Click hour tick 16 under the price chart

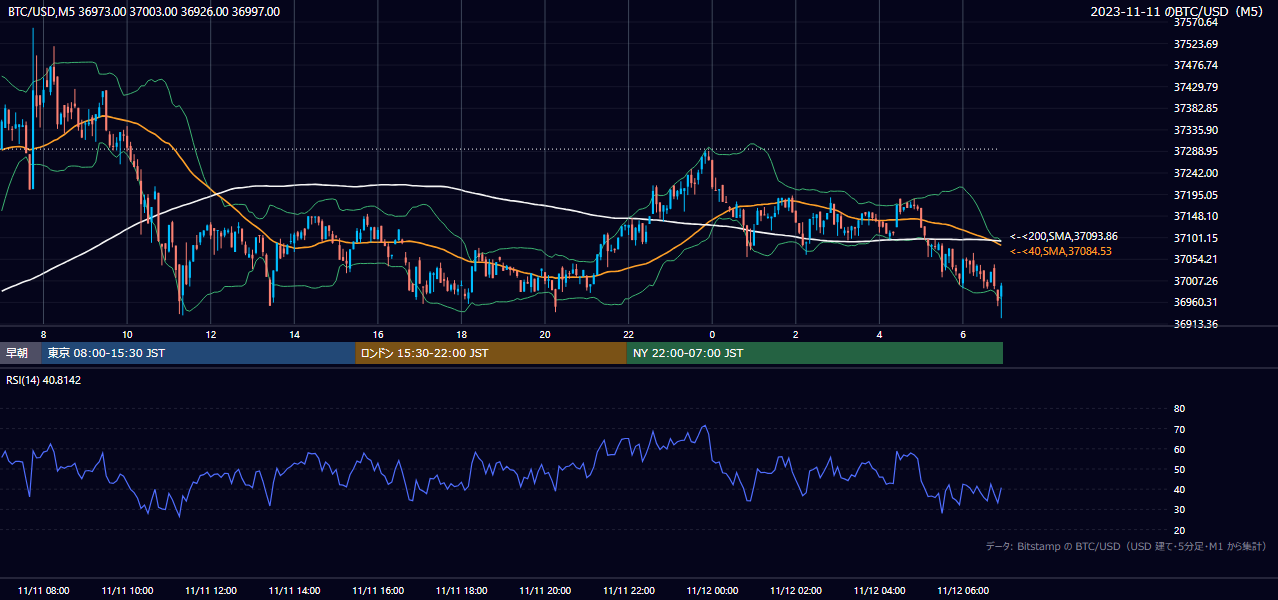click(x=378, y=334)
